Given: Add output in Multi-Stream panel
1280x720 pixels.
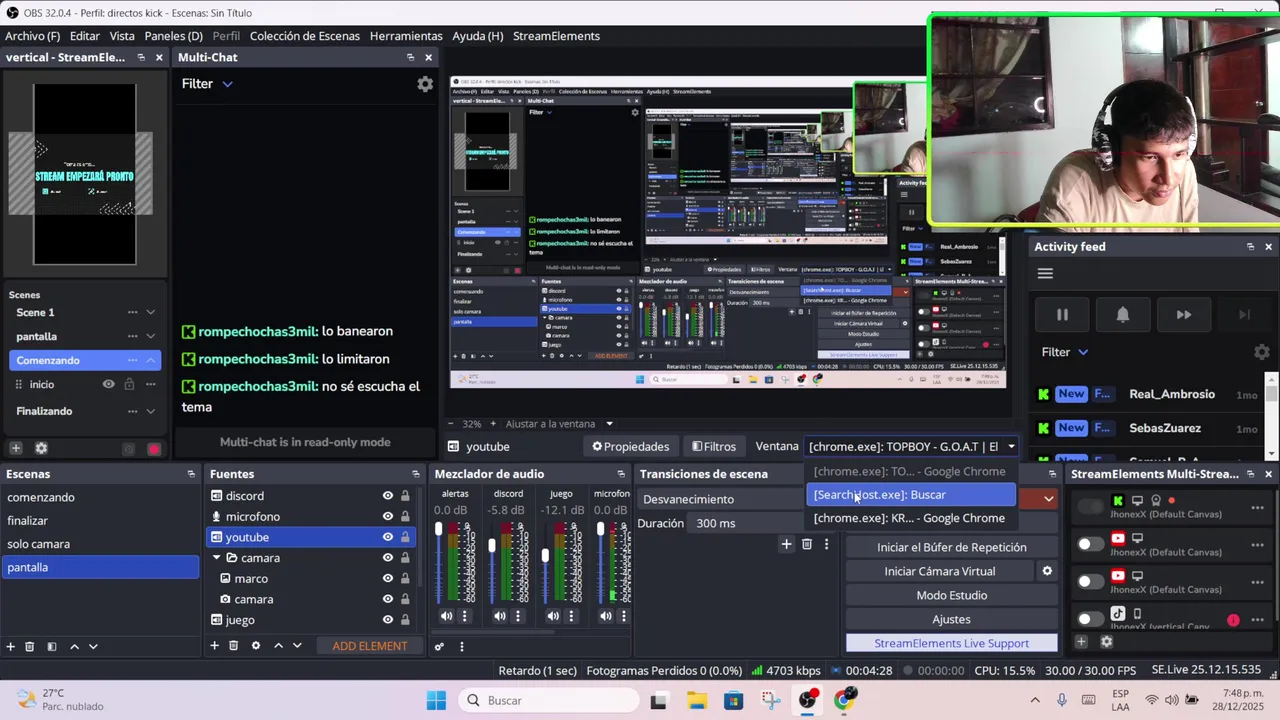Looking at the screenshot, I should click(x=1081, y=642).
